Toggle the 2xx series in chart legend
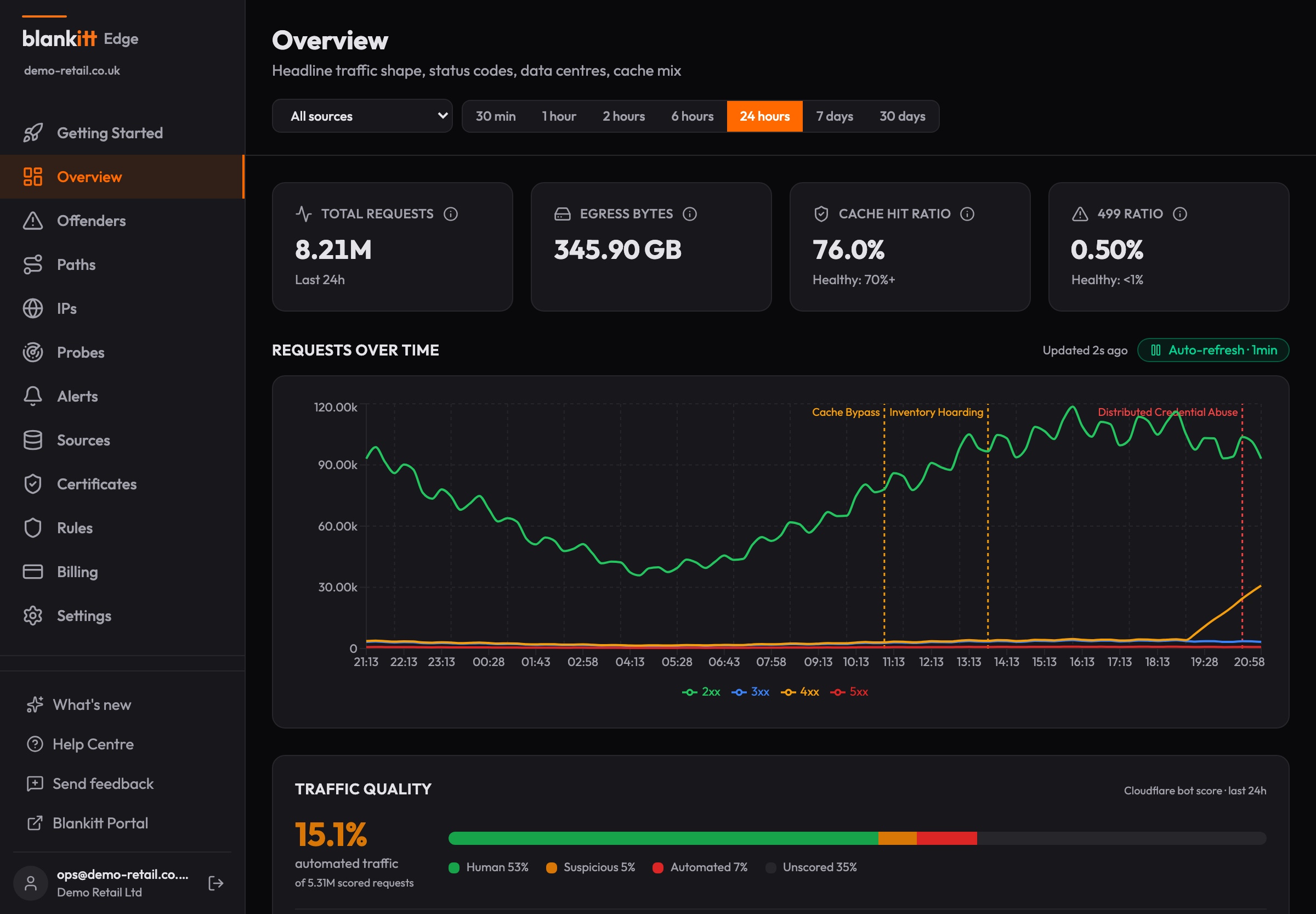The image size is (1316, 914). click(x=701, y=692)
